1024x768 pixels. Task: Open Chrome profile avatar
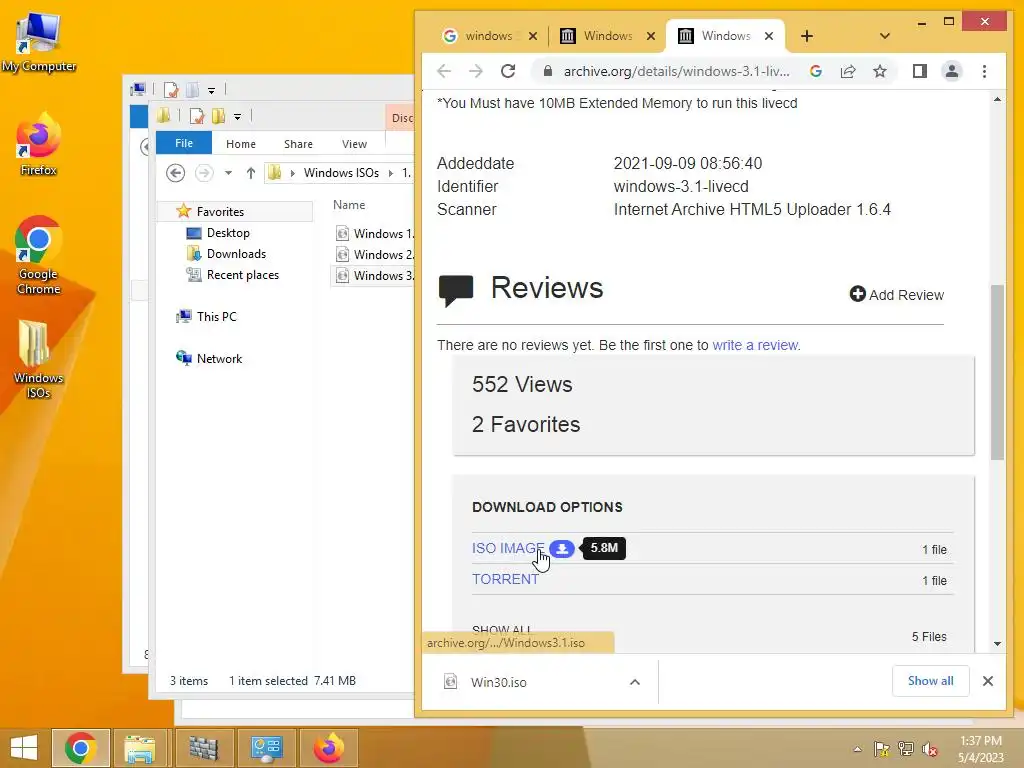click(x=952, y=71)
